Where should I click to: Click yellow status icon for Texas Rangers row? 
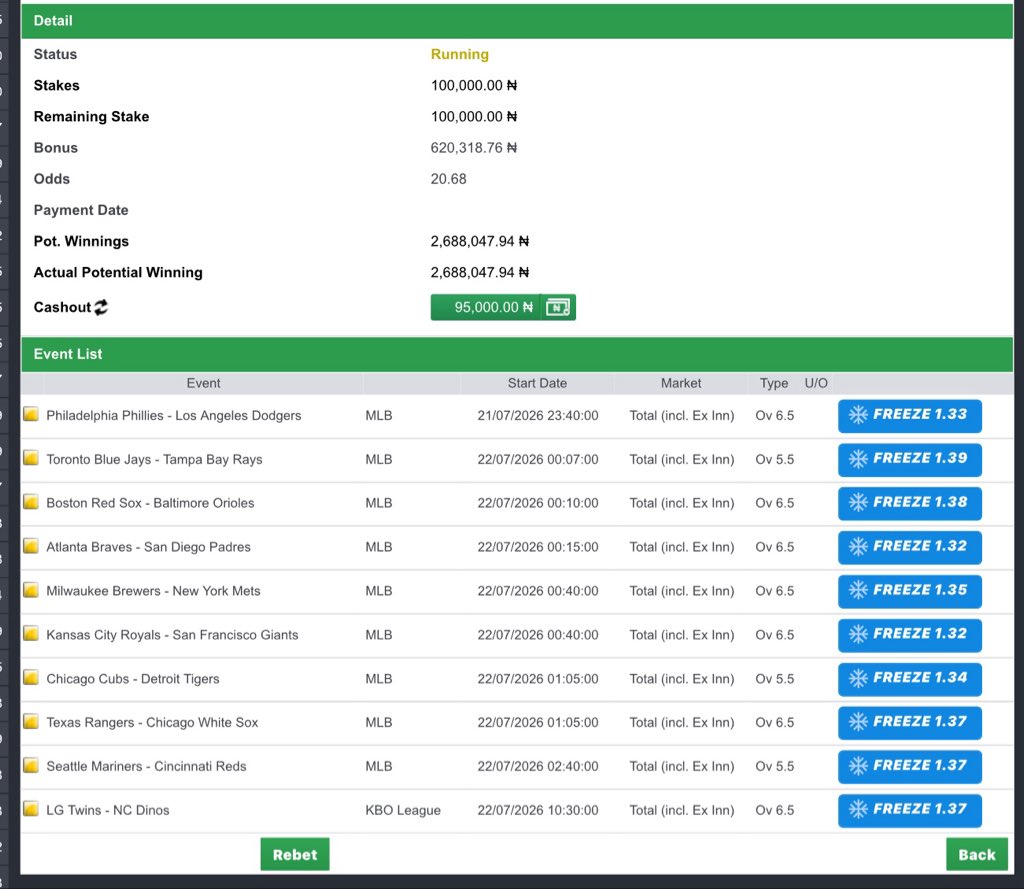click(x=31, y=721)
